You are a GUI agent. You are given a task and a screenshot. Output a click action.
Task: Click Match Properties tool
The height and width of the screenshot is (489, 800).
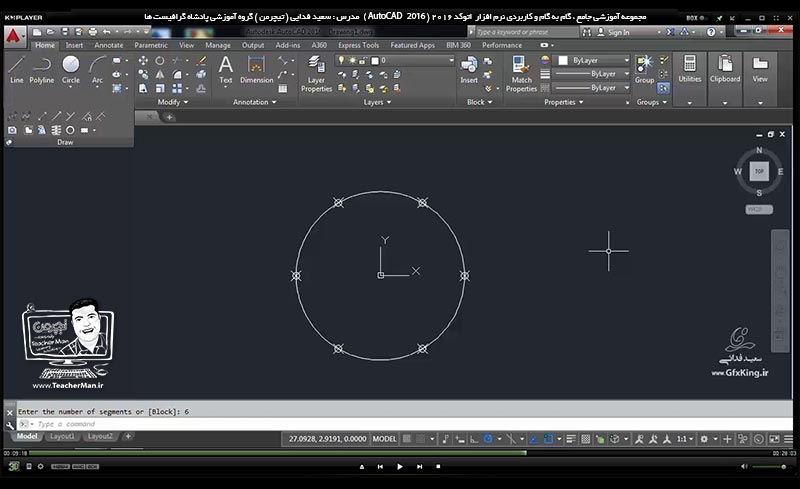click(x=521, y=74)
